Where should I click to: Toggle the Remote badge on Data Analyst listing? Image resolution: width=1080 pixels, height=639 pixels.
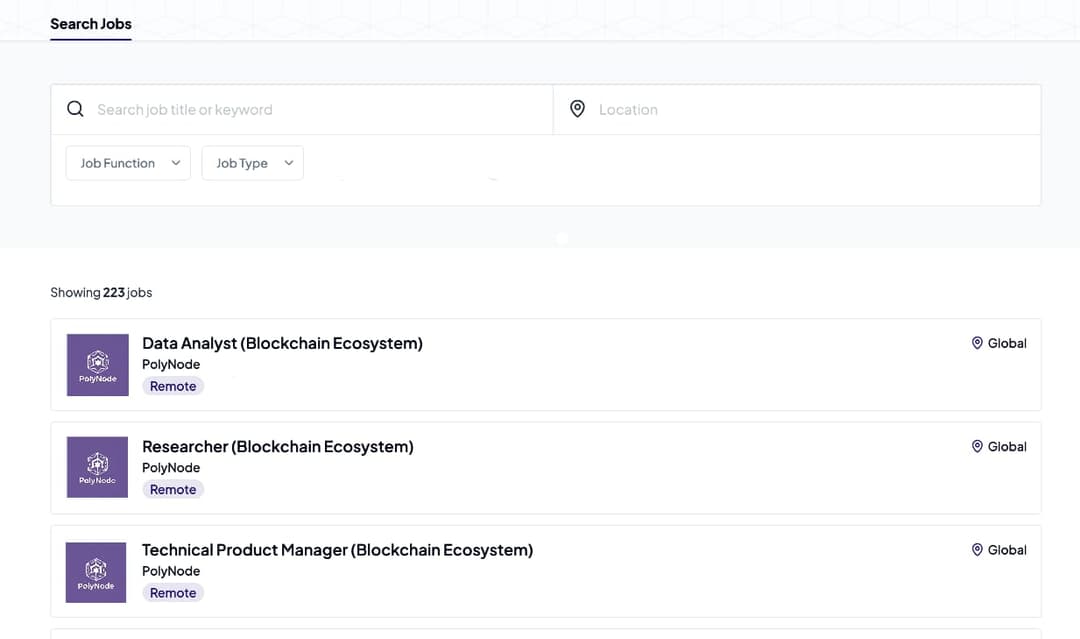point(172,385)
